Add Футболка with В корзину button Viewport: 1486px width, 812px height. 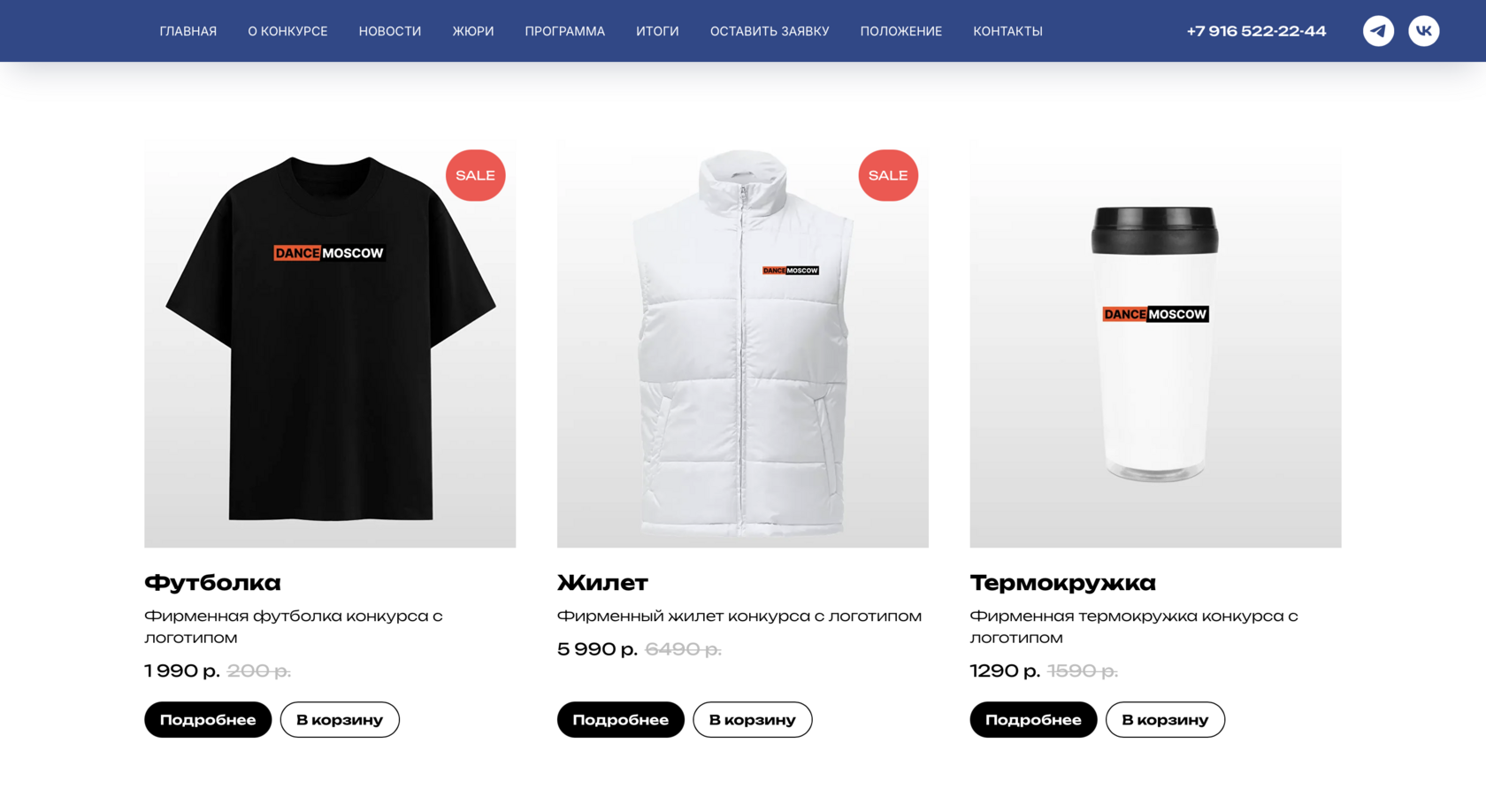tap(340, 720)
